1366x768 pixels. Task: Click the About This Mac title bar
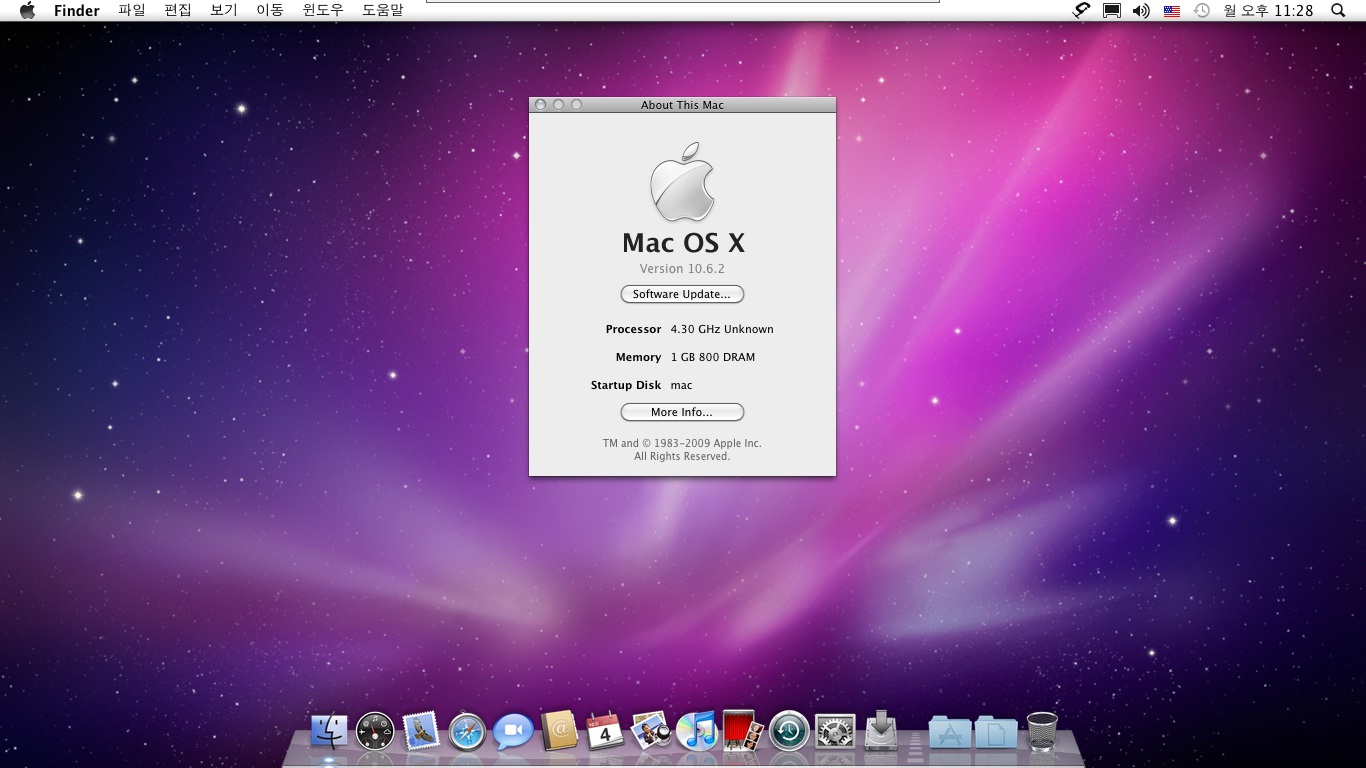pos(682,105)
